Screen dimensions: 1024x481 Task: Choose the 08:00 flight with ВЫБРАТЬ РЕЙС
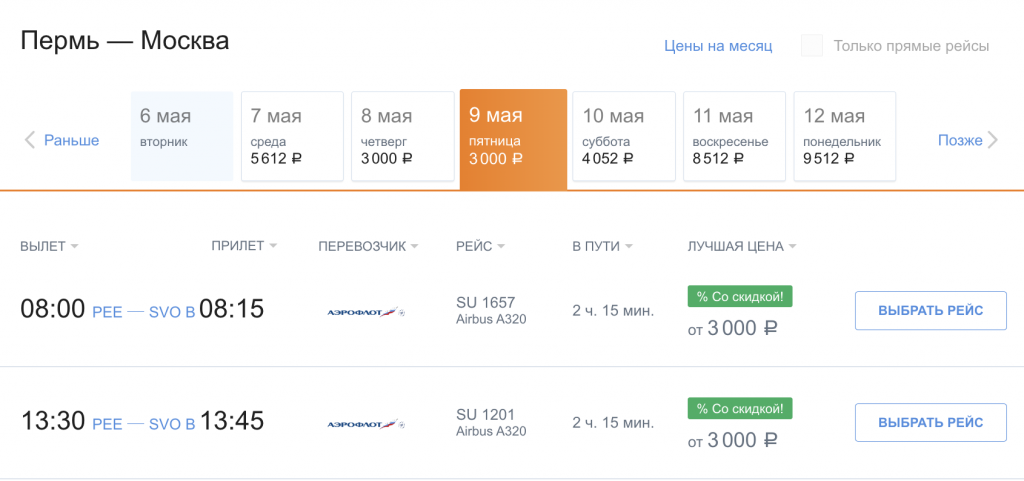tap(931, 311)
